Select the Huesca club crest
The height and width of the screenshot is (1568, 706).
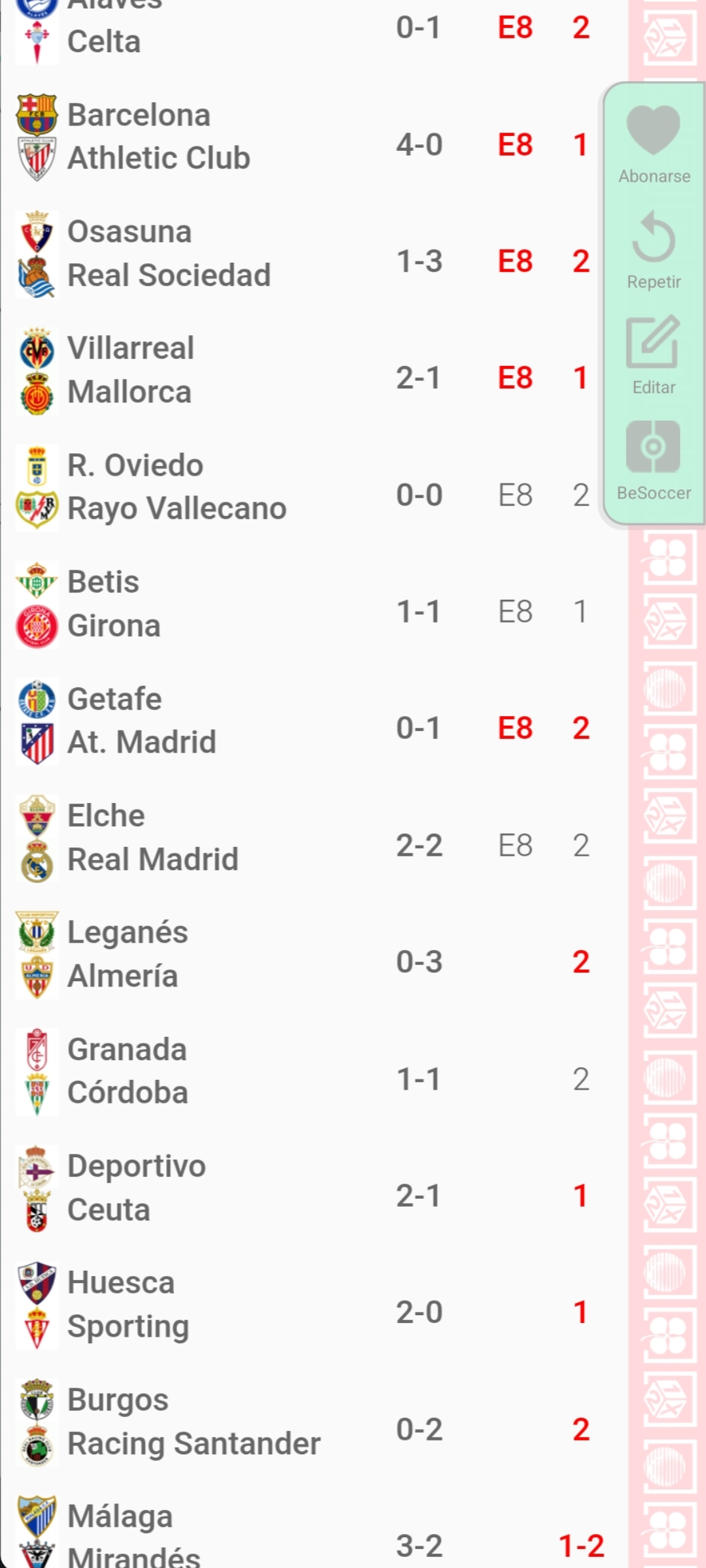click(37, 1283)
